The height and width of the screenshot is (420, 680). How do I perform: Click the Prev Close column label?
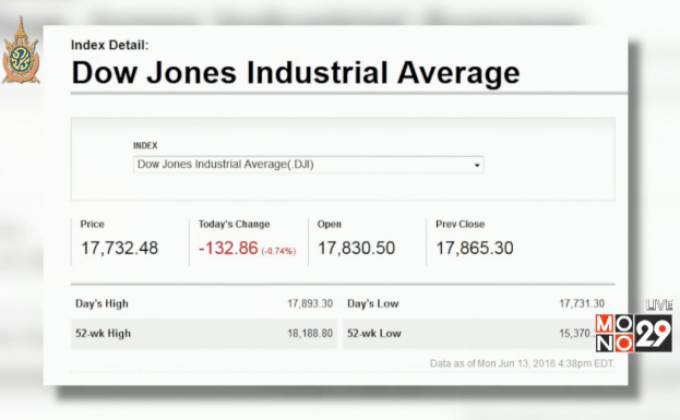pos(460,224)
